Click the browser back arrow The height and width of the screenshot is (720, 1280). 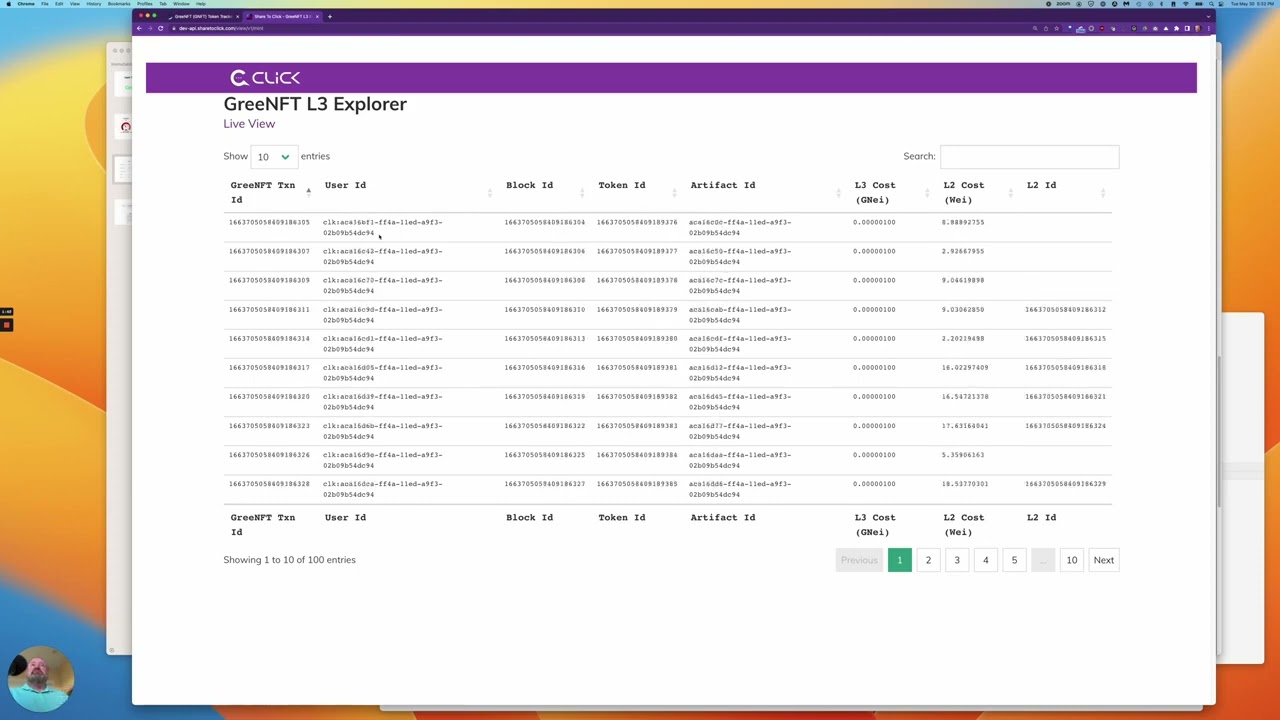coord(139,28)
